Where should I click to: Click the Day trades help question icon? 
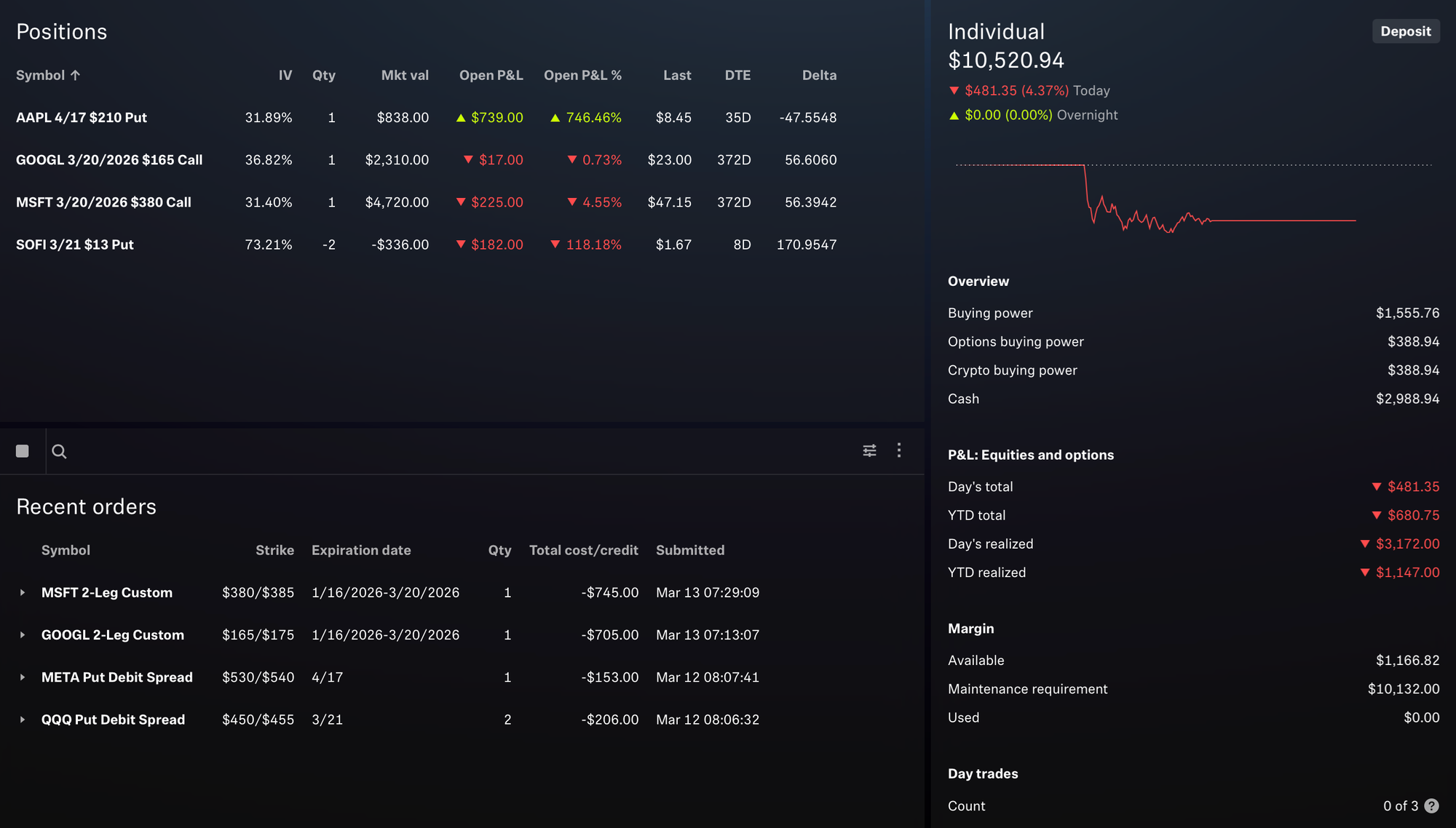click(x=1431, y=805)
